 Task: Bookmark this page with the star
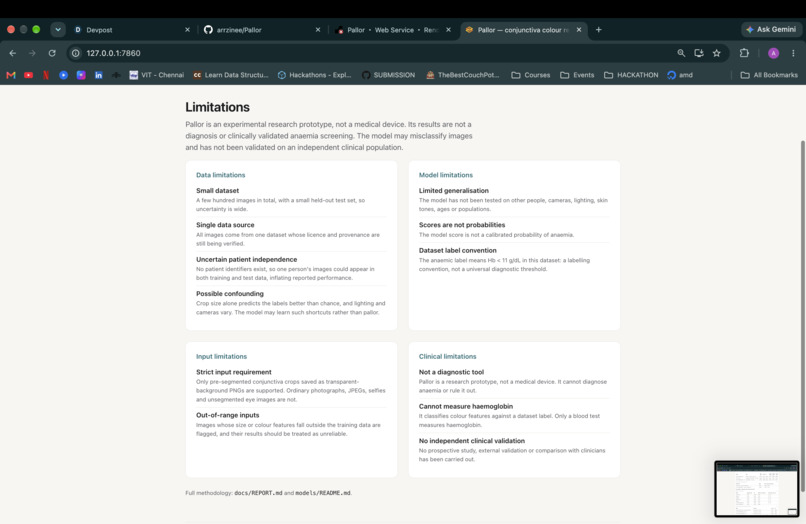pyautogui.click(x=717, y=53)
